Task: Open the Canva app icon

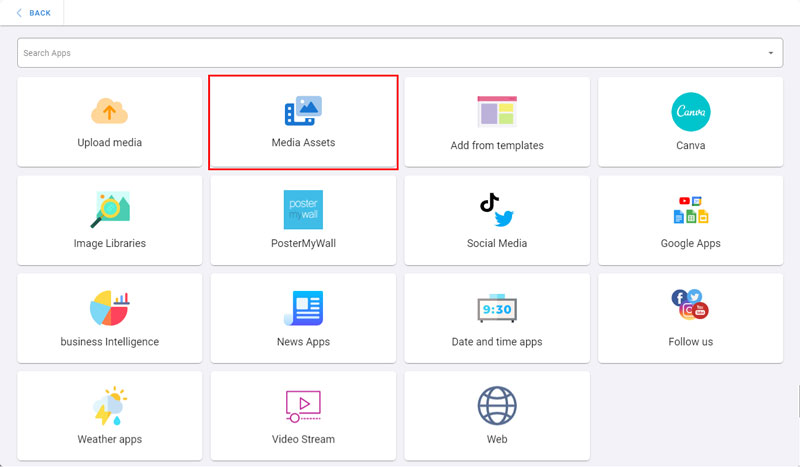Action: [690, 111]
